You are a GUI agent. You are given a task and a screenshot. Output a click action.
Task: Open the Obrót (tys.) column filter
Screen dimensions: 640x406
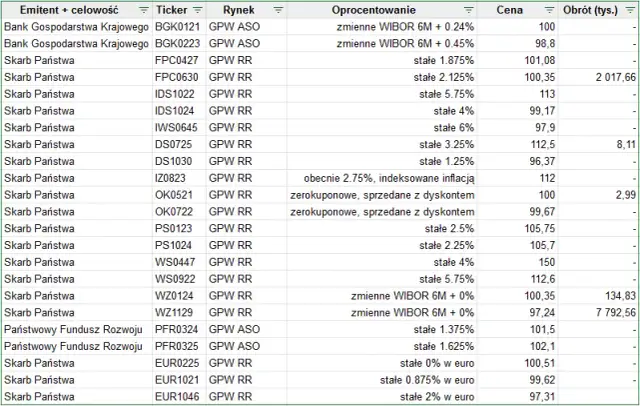coord(630,9)
